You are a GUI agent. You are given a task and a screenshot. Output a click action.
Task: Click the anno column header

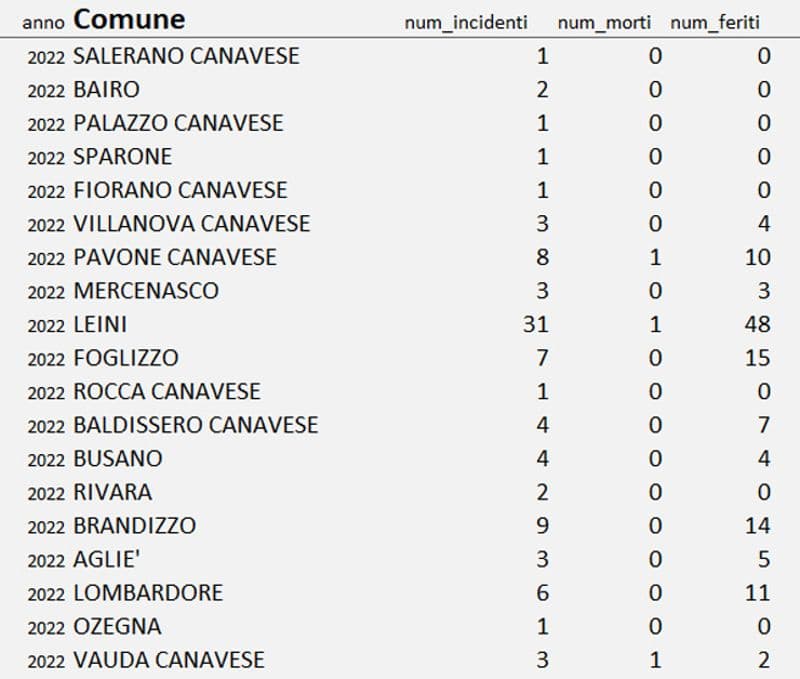click(x=45, y=22)
